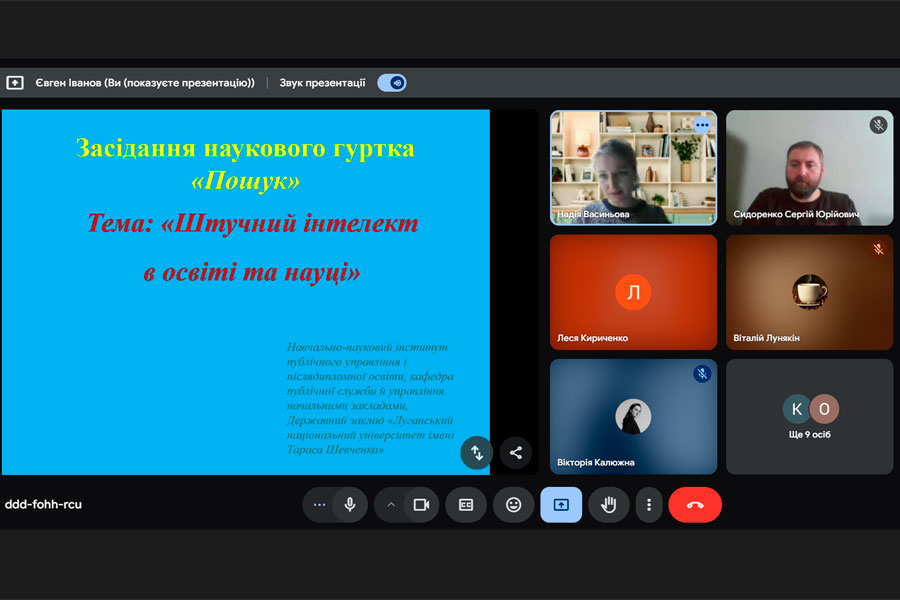
Task: Select Сидоренко Сергій Юрійович video tile
Action: tap(809, 168)
